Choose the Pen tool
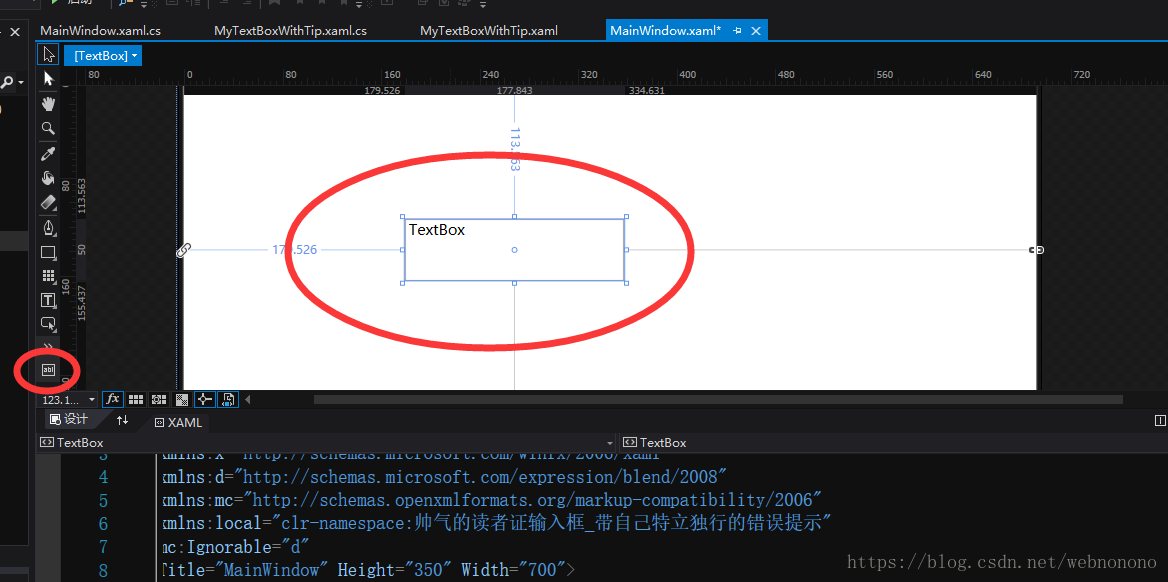Viewport: 1168px width, 582px height. tap(48, 227)
